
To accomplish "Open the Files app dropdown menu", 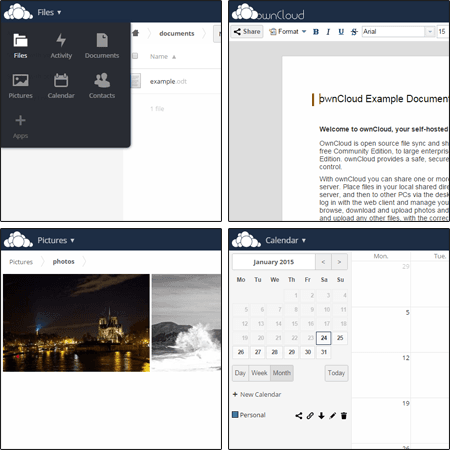I will (49, 12).
